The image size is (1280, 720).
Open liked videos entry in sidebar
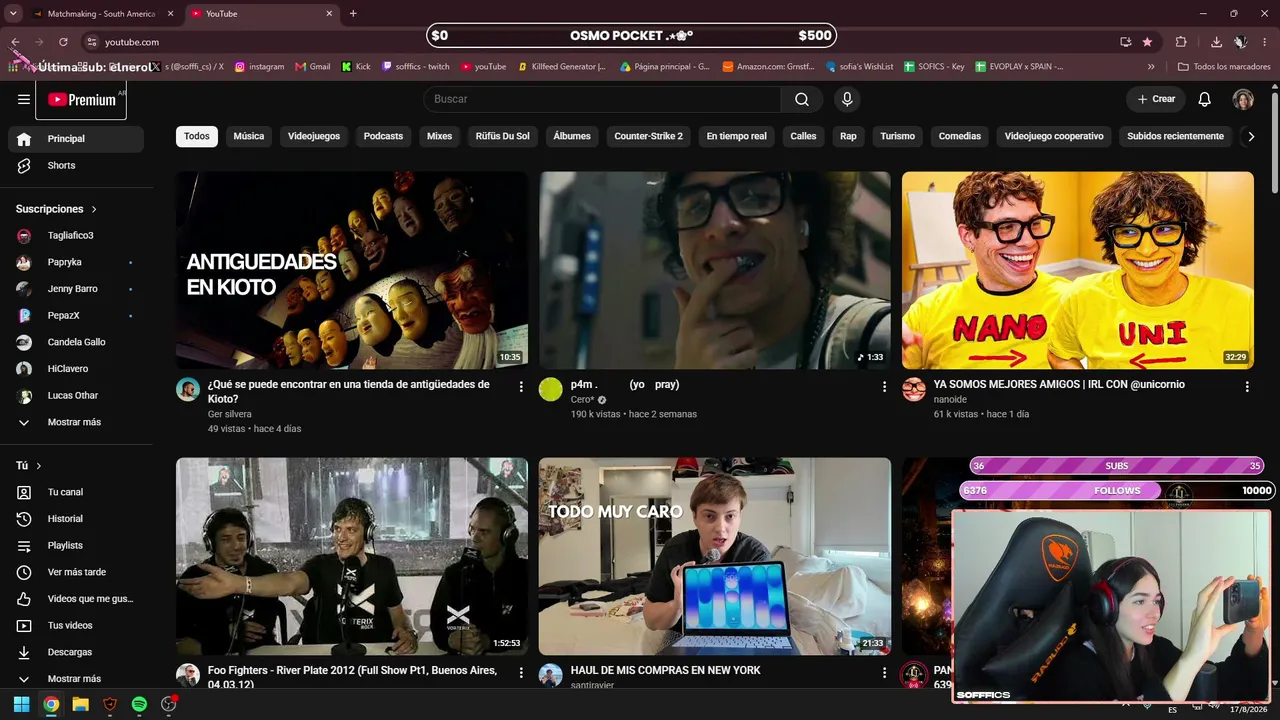tap(76, 599)
